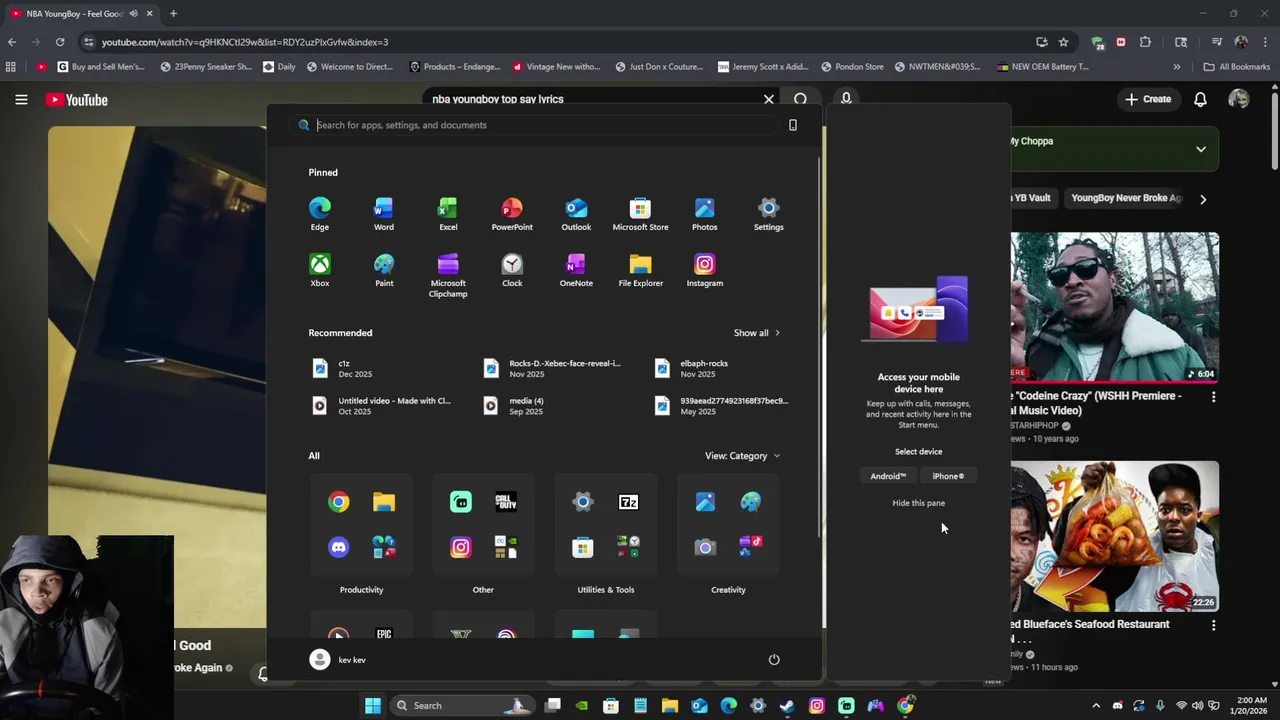Expand Show all recommended items
Screen dimensions: 1280x720
pos(756,333)
